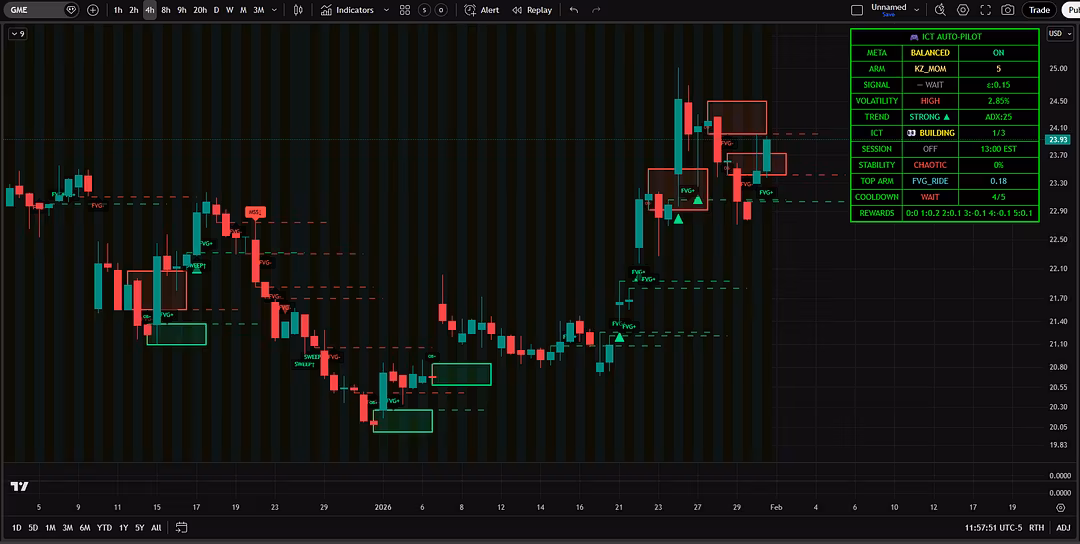Image resolution: width=1080 pixels, height=544 pixels.
Task: Create an Alert
Action: 482,10
